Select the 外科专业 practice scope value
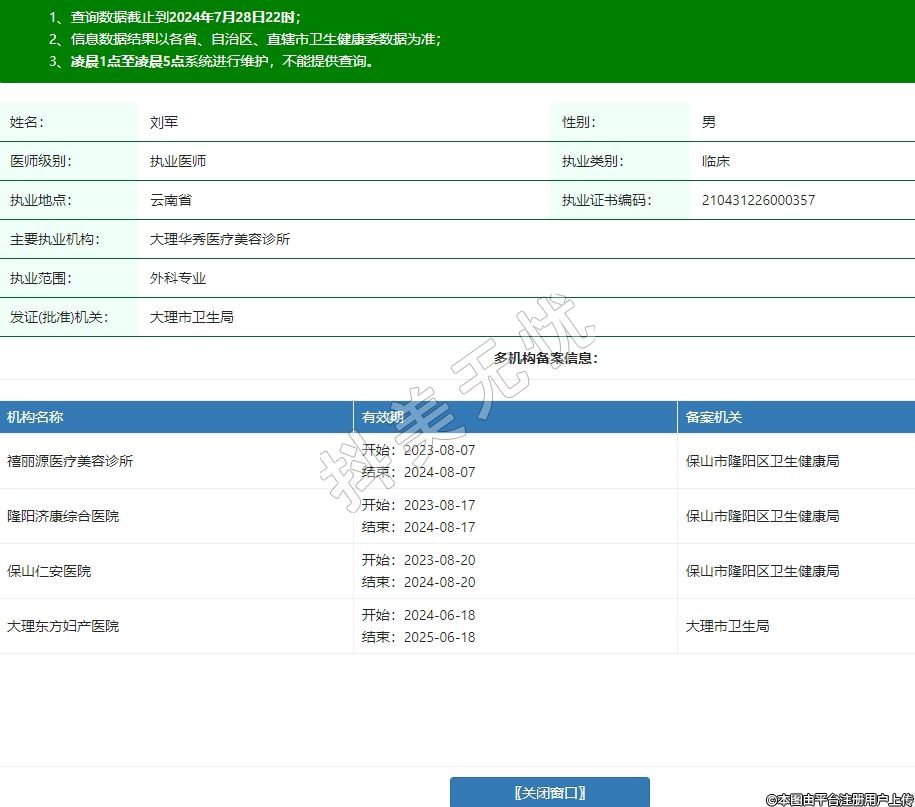915x807 pixels. click(x=178, y=279)
